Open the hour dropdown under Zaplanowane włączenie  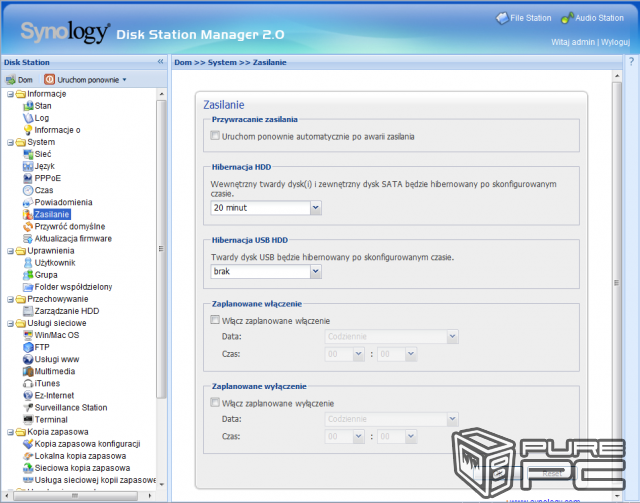358,354
